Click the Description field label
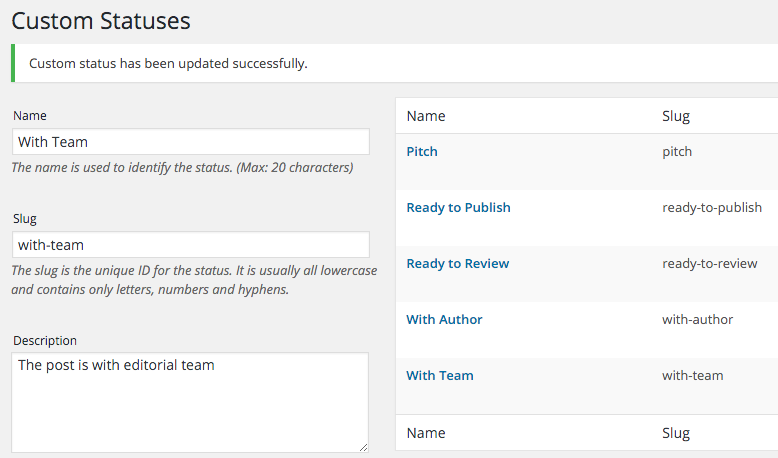Image resolution: width=778 pixels, height=458 pixels. pos(45,340)
